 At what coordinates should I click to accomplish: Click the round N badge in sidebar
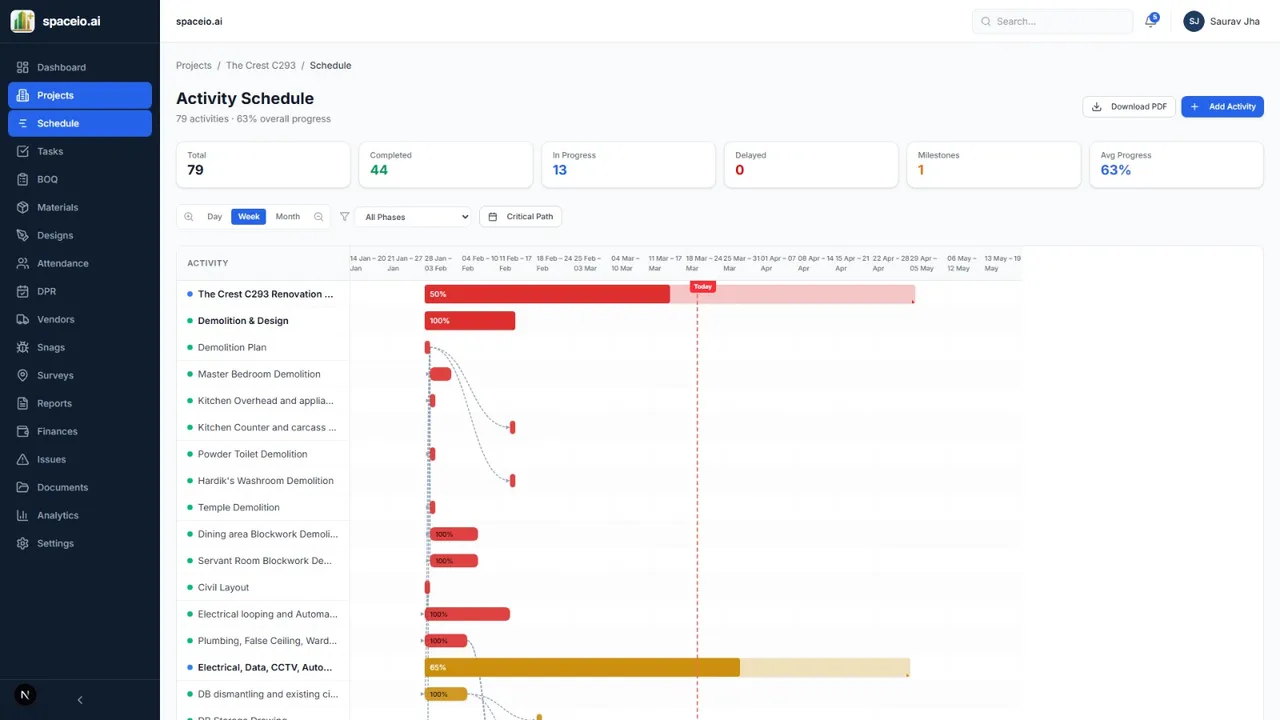(x=25, y=695)
